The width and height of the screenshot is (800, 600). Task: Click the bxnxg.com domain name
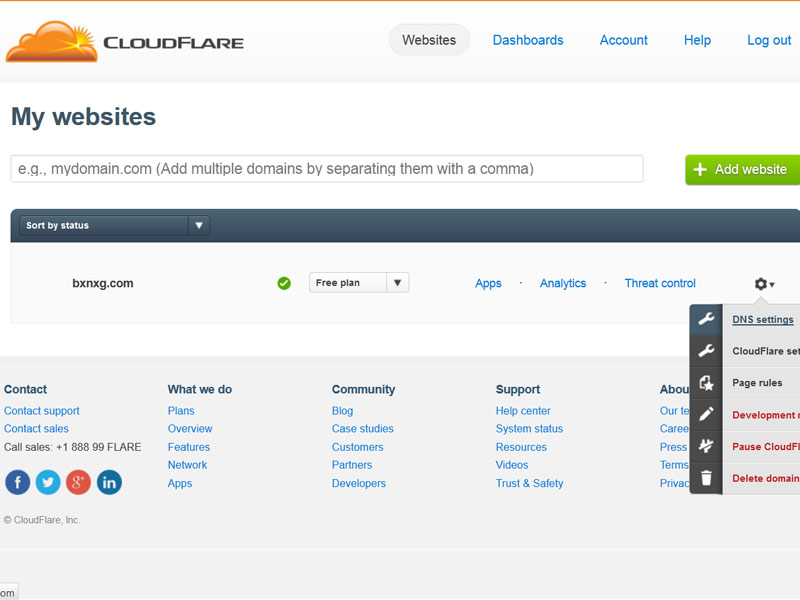(103, 283)
